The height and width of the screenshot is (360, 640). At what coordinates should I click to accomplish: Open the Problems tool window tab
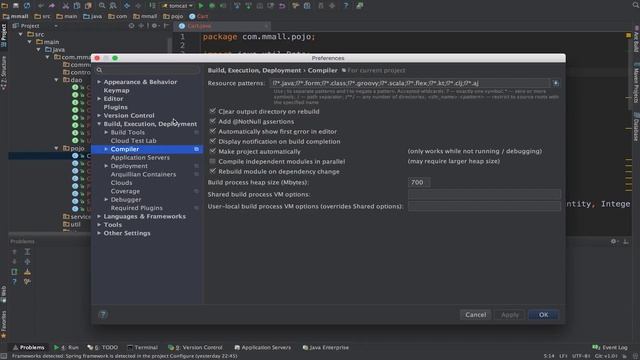tap(29, 347)
